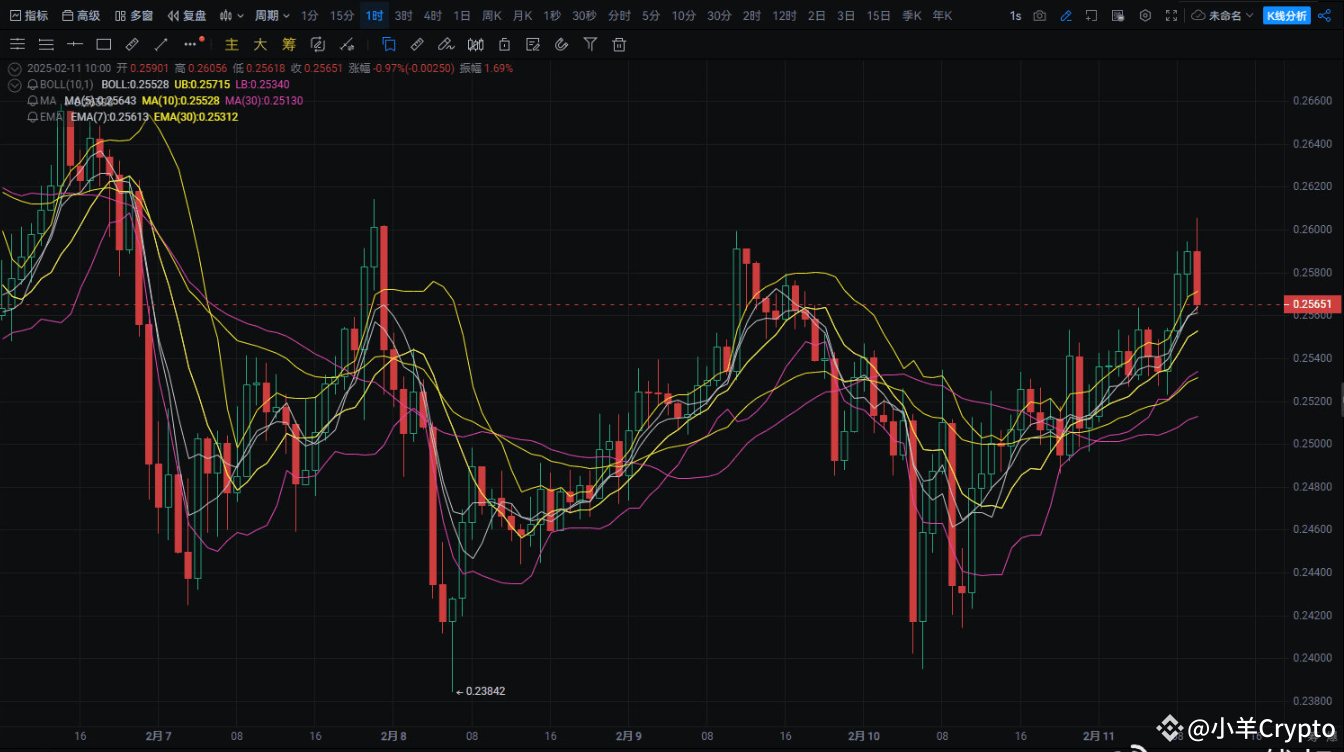Select the trend line drawing tool

point(160,44)
